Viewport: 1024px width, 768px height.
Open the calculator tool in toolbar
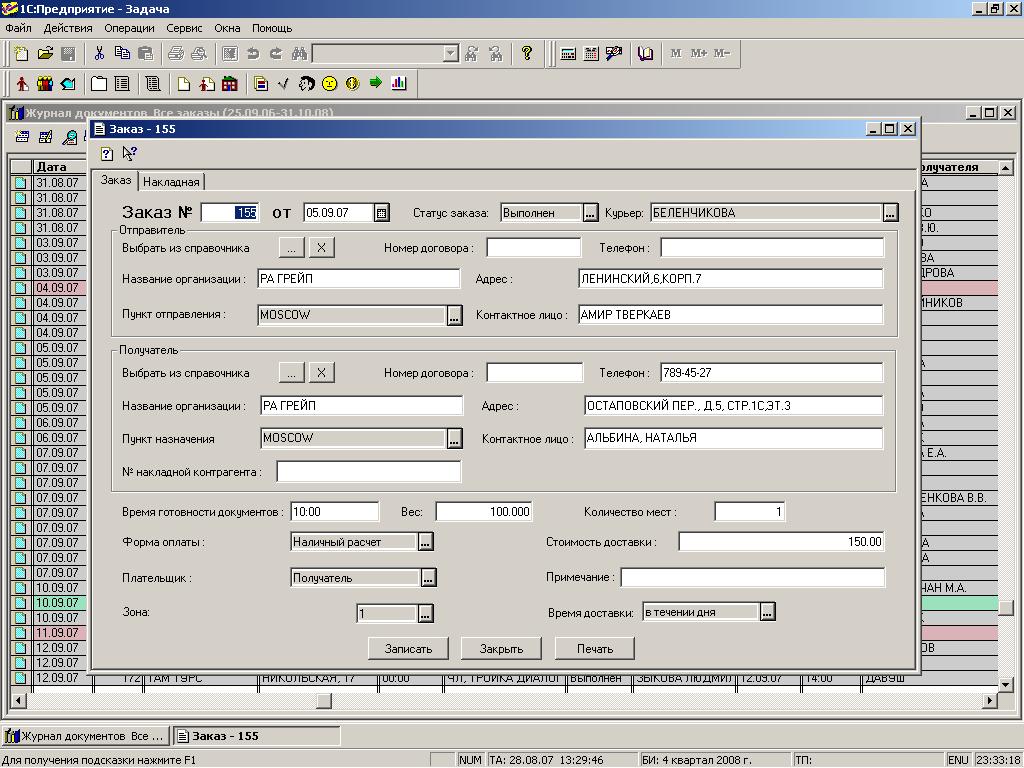click(568, 54)
